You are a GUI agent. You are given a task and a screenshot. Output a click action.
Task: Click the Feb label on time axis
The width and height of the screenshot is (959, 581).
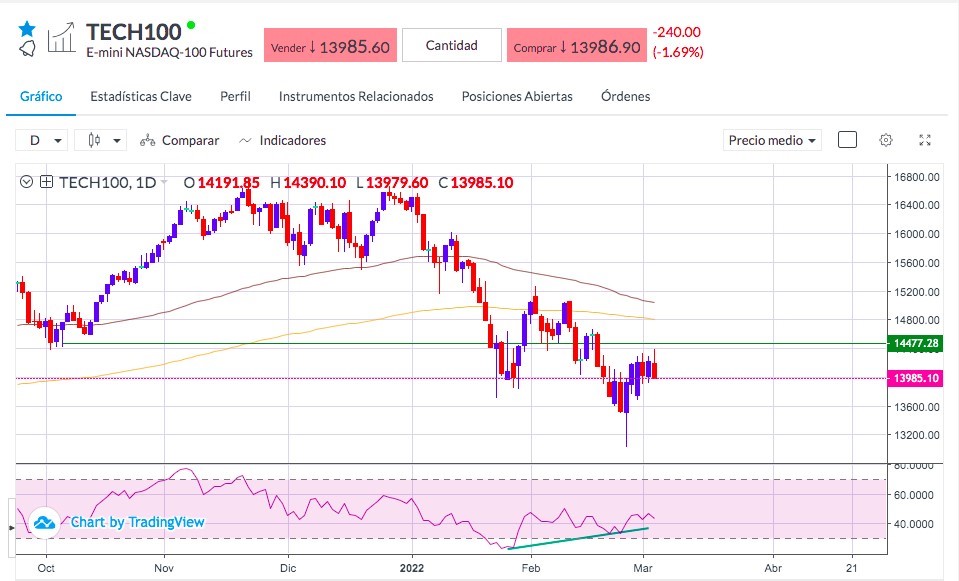coord(531,568)
